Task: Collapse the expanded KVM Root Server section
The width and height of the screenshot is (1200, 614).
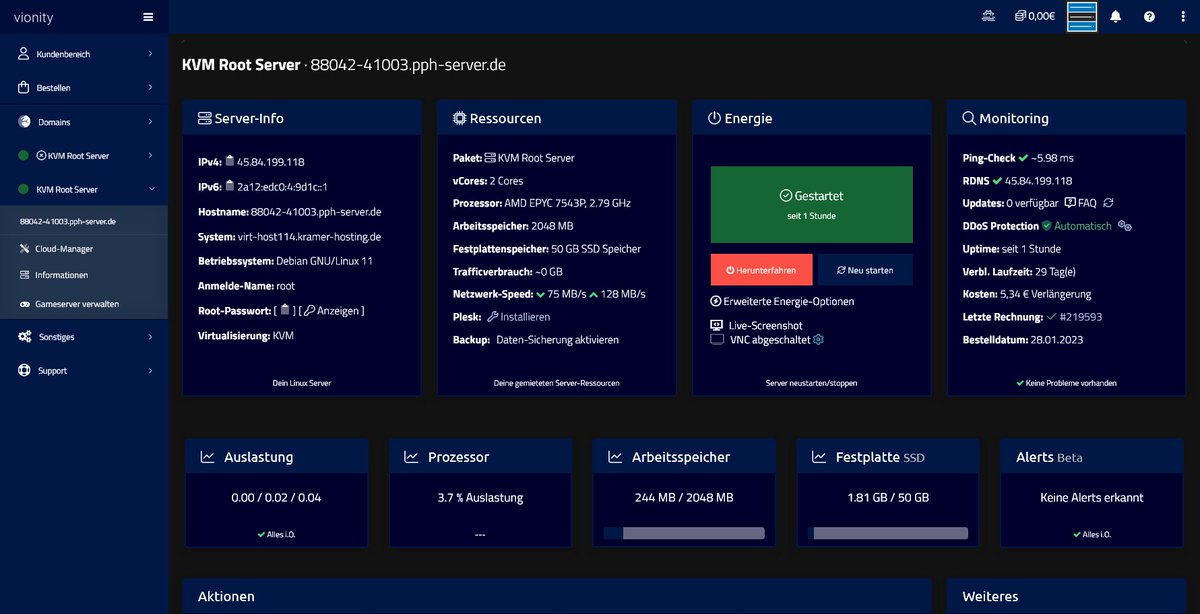Action: coord(150,189)
